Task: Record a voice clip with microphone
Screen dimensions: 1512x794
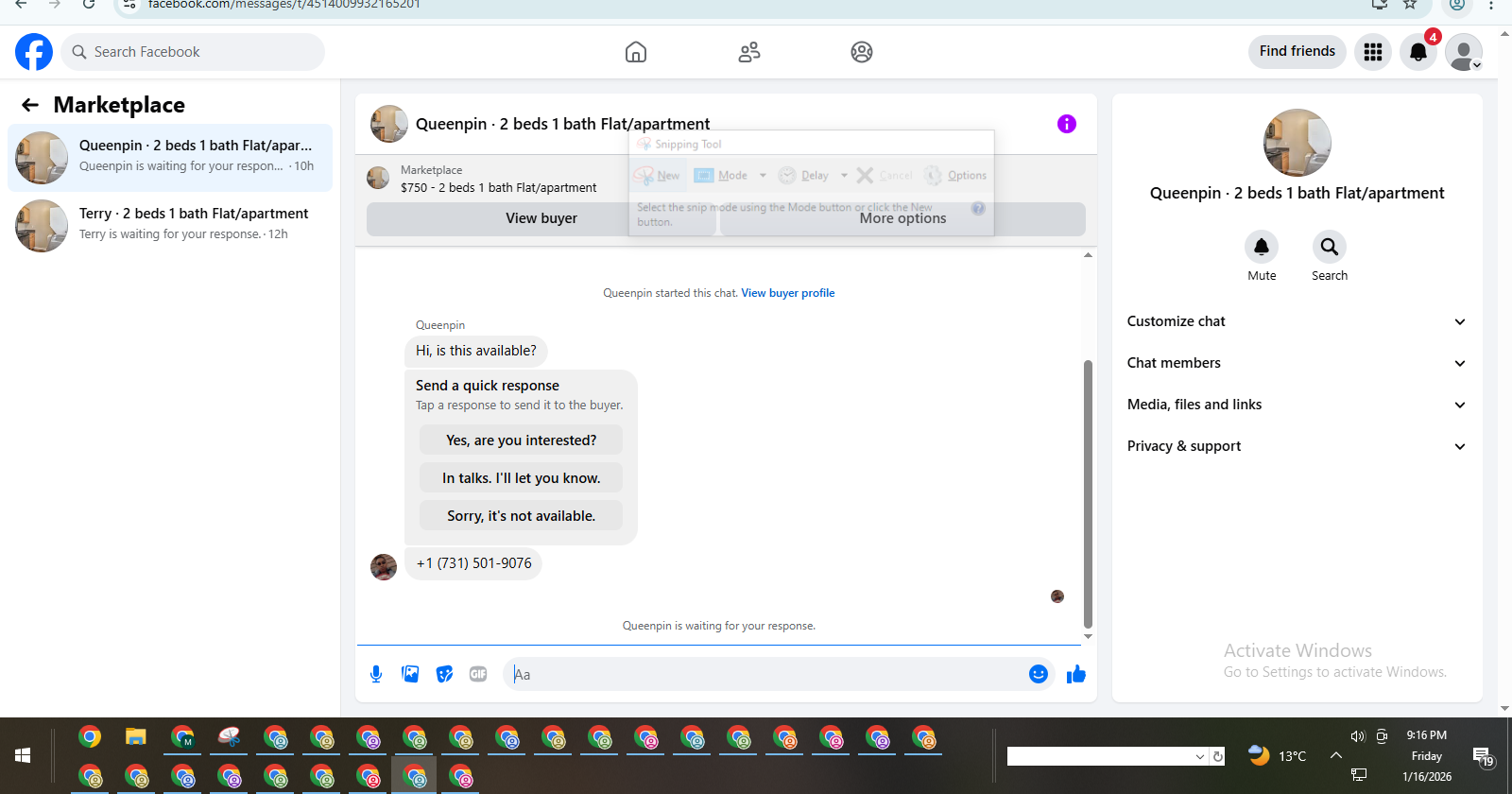Action: 376,674
